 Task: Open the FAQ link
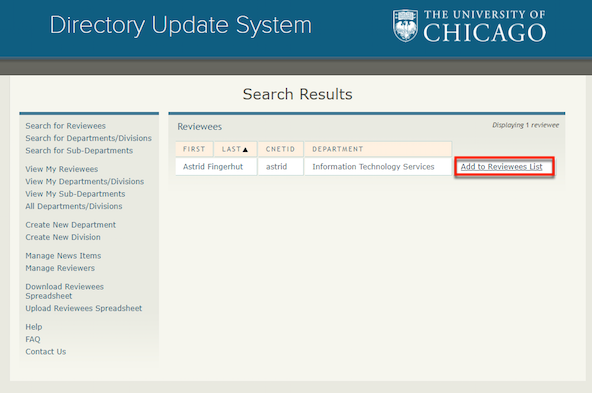point(32,339)
